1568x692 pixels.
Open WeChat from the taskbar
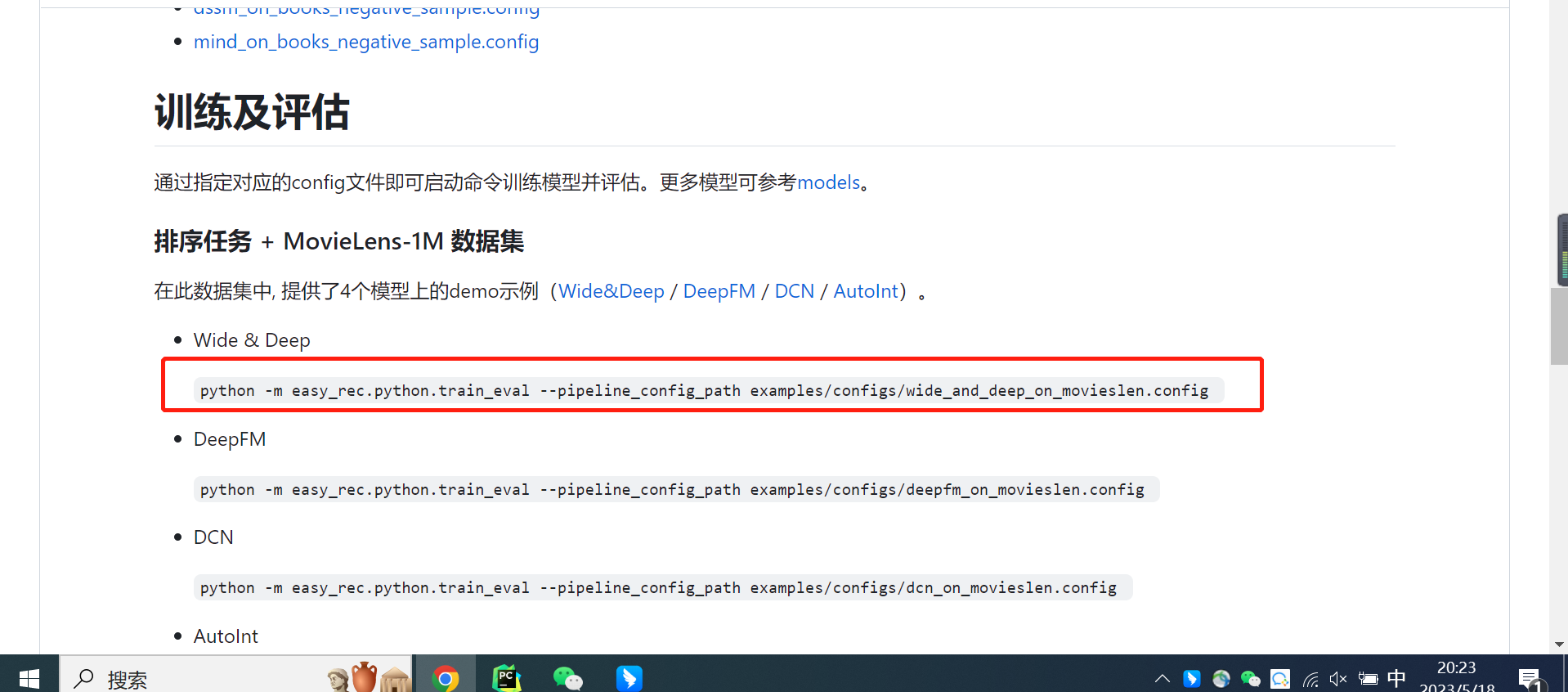click(568, 677)
